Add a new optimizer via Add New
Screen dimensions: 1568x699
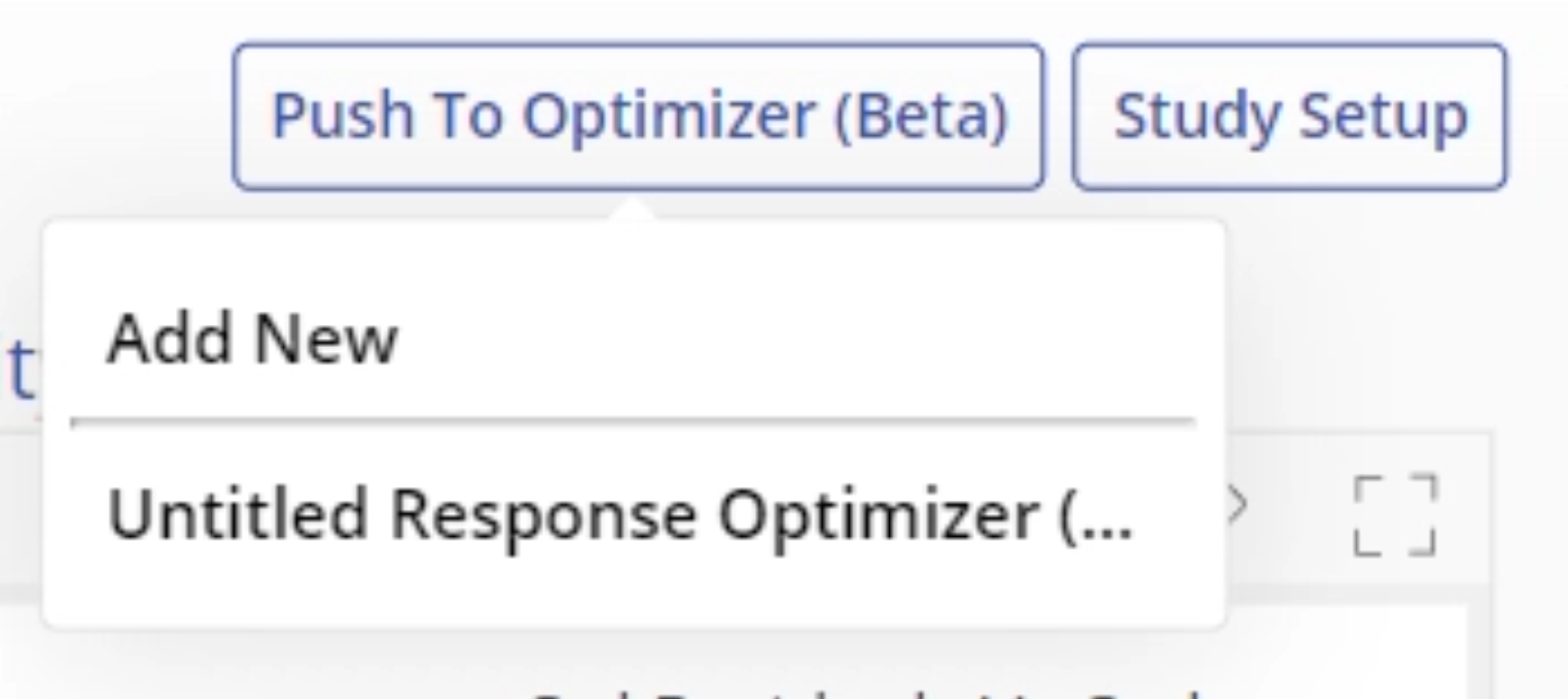tap(252, 338)
